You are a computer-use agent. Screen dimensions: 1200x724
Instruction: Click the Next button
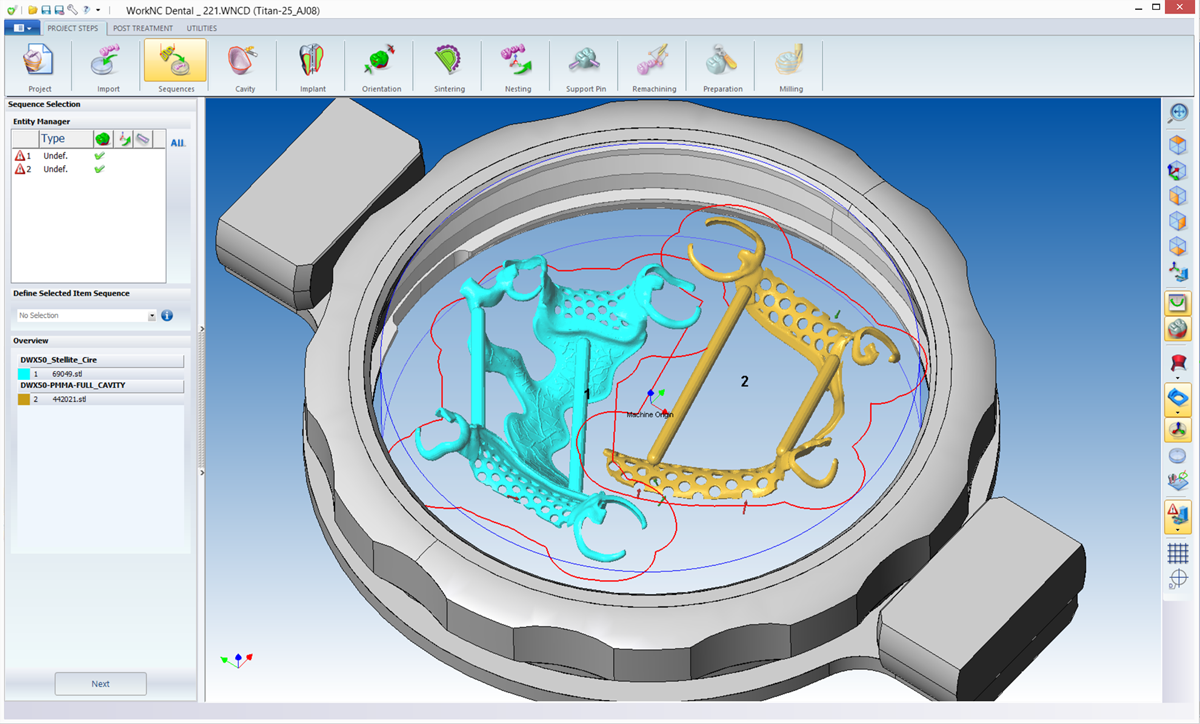tap(100, 684)
